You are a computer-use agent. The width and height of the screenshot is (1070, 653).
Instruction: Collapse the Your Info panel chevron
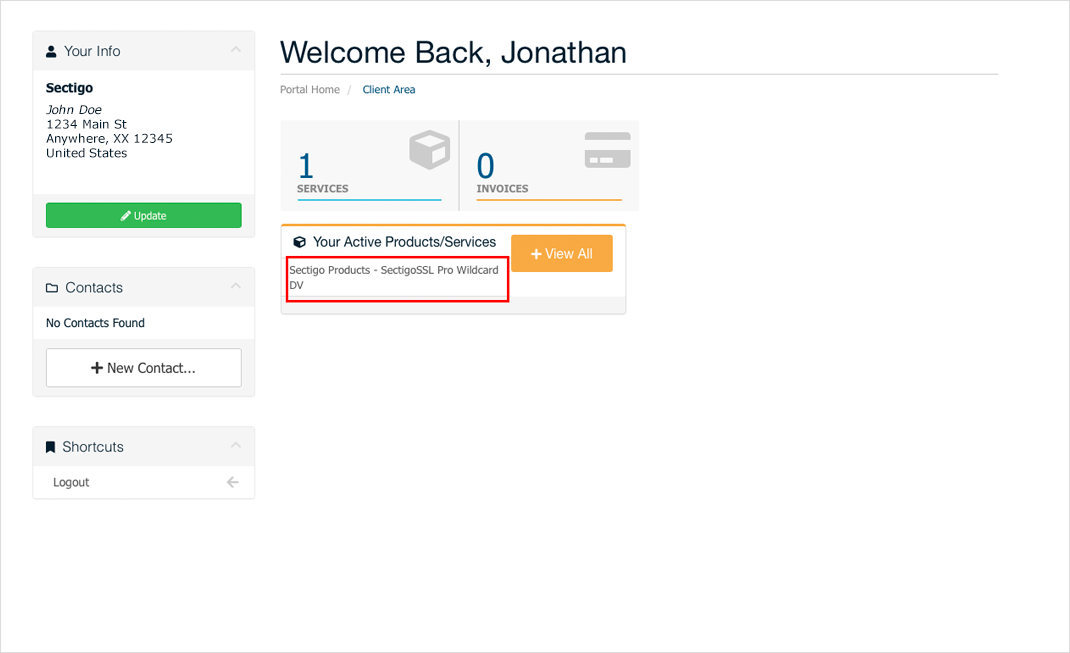pyautogui.click(x=235, y=50)
